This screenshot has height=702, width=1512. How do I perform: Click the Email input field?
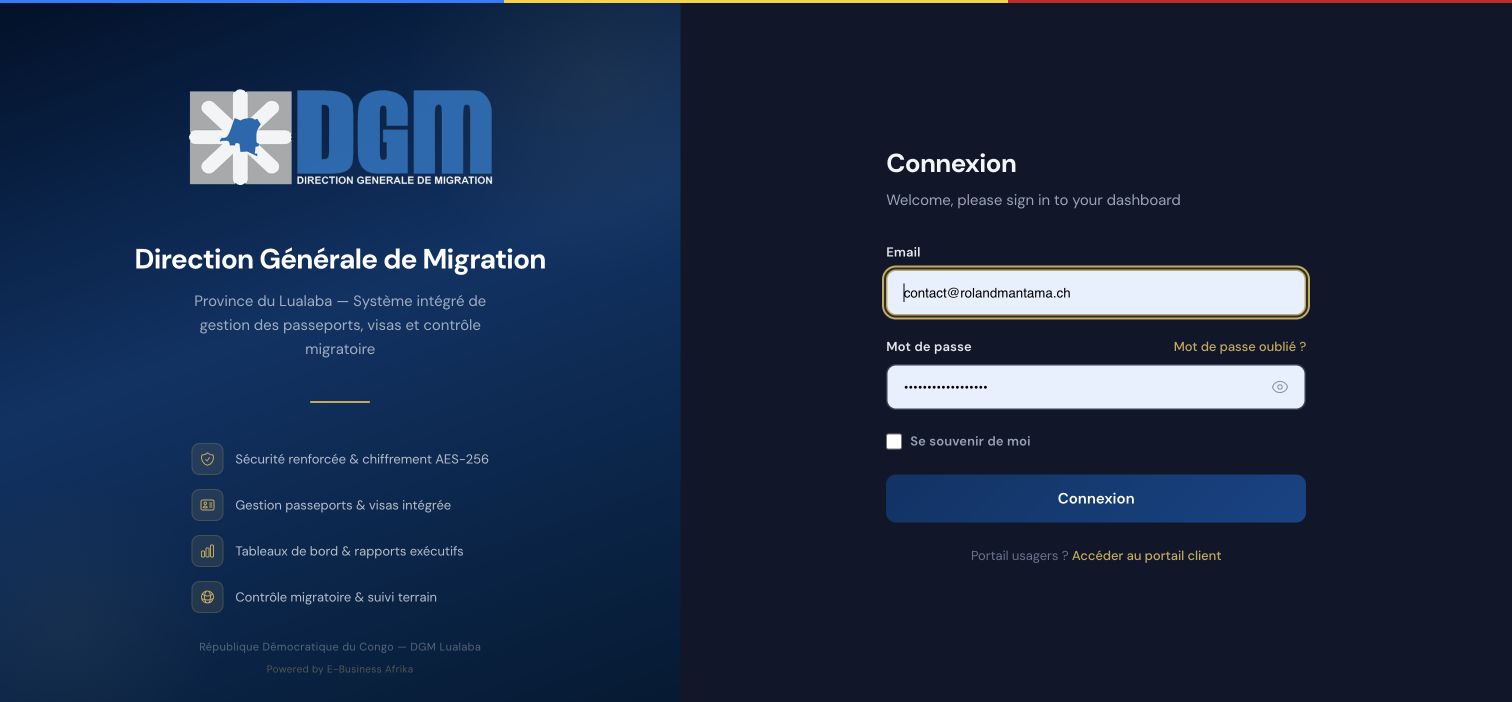pyautogui.click(x=1096, y=293)
